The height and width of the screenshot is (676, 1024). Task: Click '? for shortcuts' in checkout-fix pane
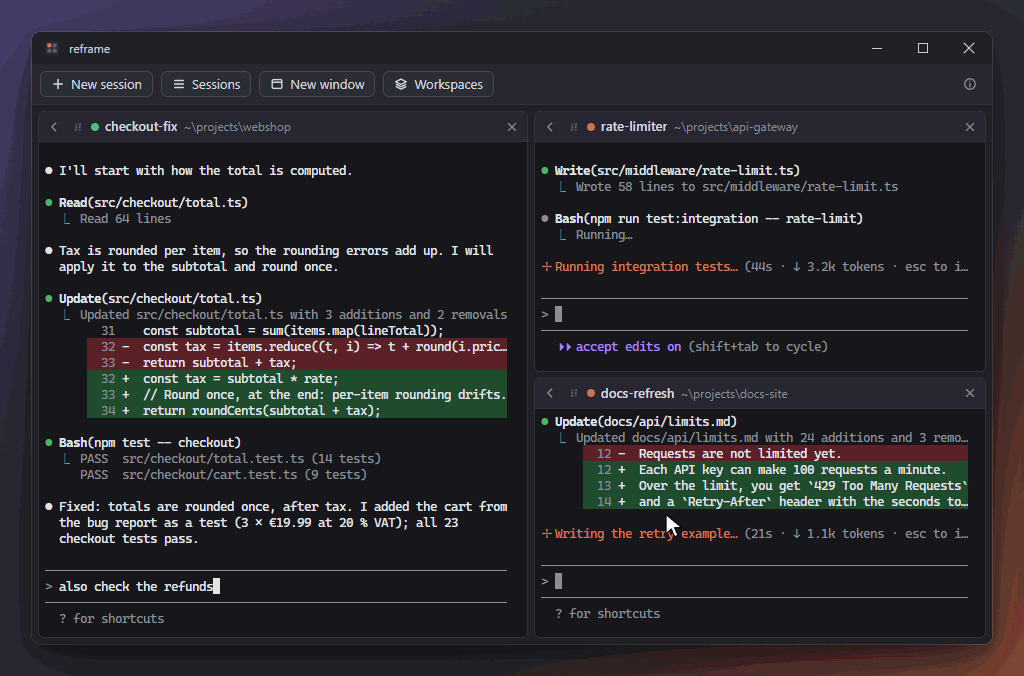(x=112, y=619)
